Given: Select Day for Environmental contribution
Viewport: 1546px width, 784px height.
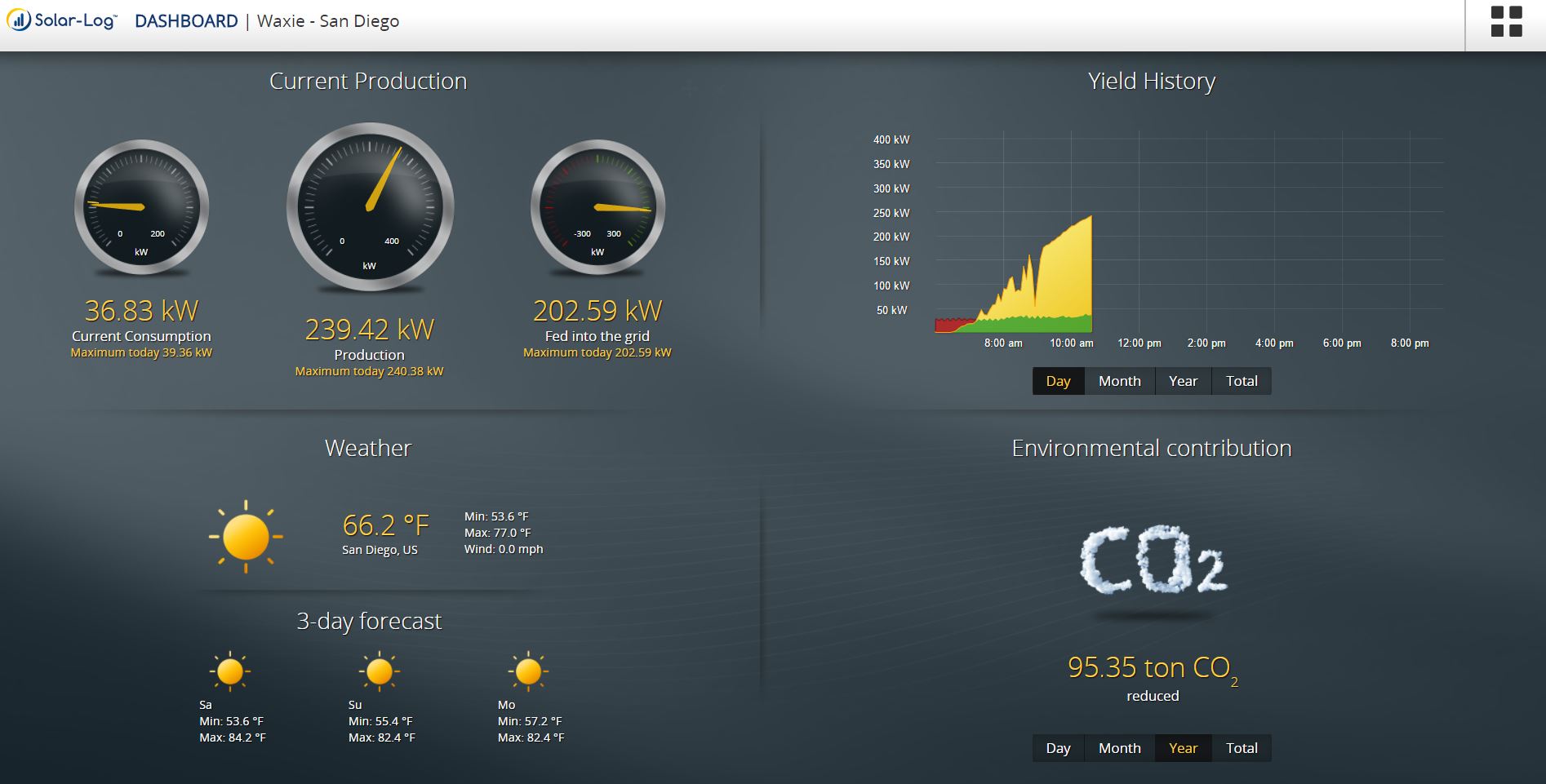Looking at the screenshot, I should tap(1058, 748).
